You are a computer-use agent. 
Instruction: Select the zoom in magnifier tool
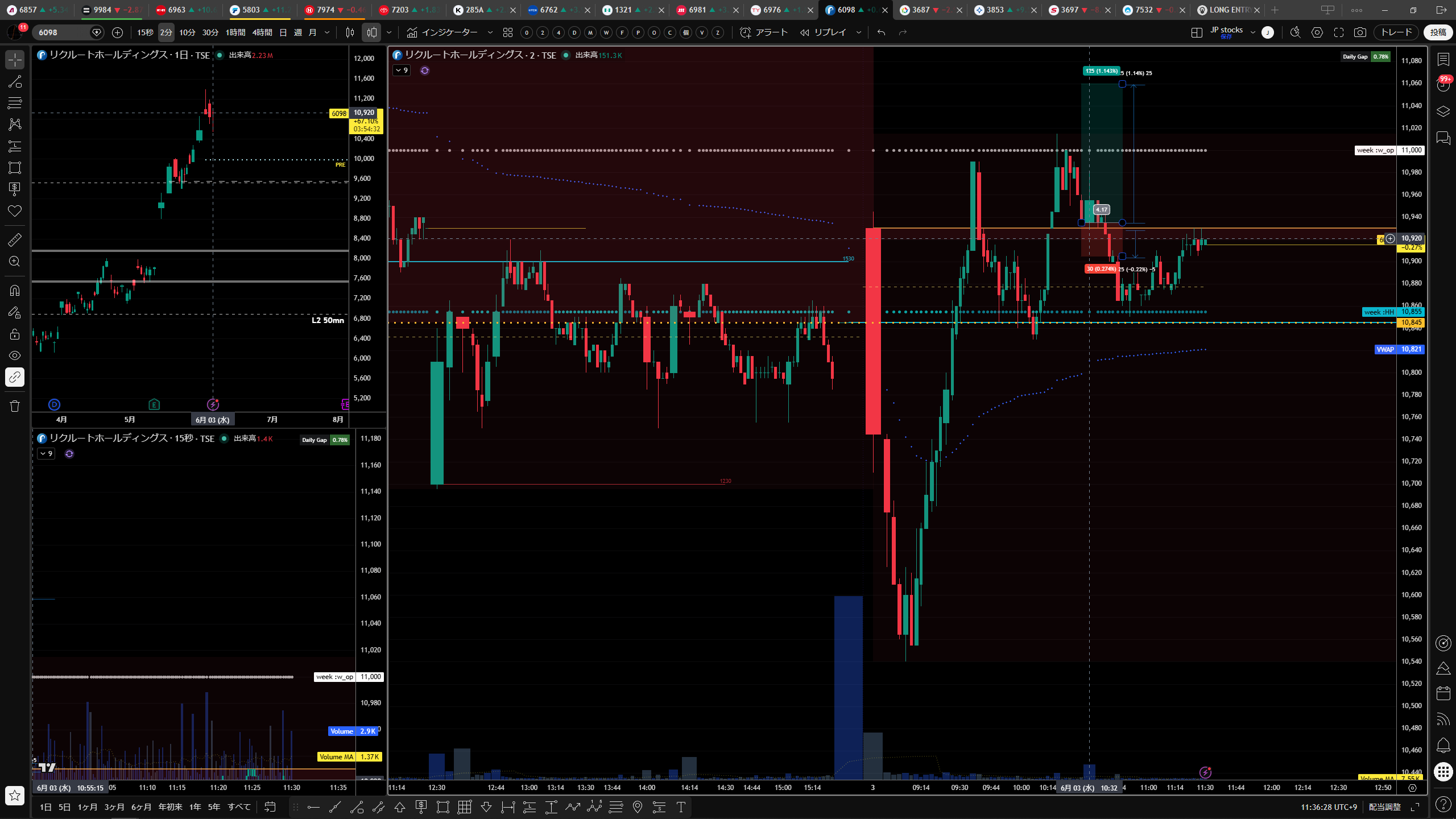pos(15,262)
